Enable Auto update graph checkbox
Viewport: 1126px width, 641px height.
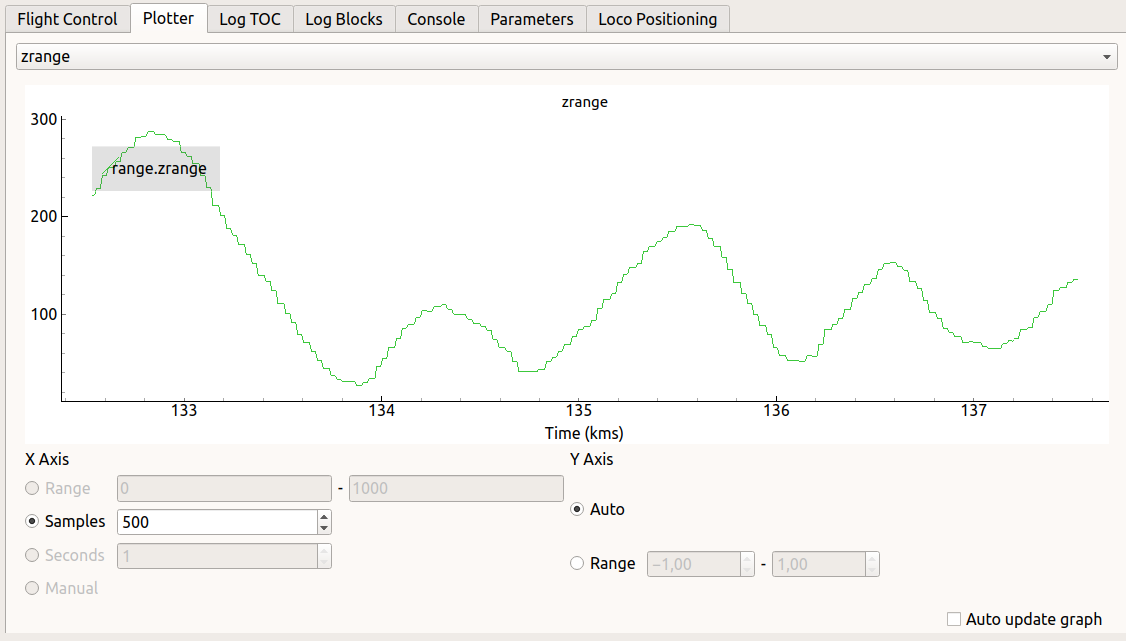click(954, 619)
